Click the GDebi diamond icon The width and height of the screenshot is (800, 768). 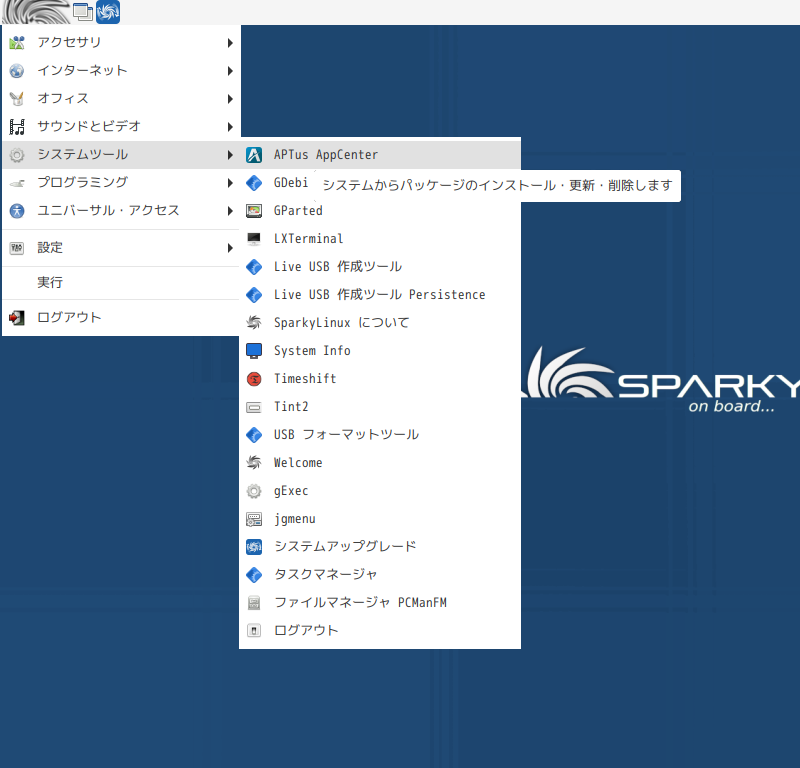pos(254,183)
